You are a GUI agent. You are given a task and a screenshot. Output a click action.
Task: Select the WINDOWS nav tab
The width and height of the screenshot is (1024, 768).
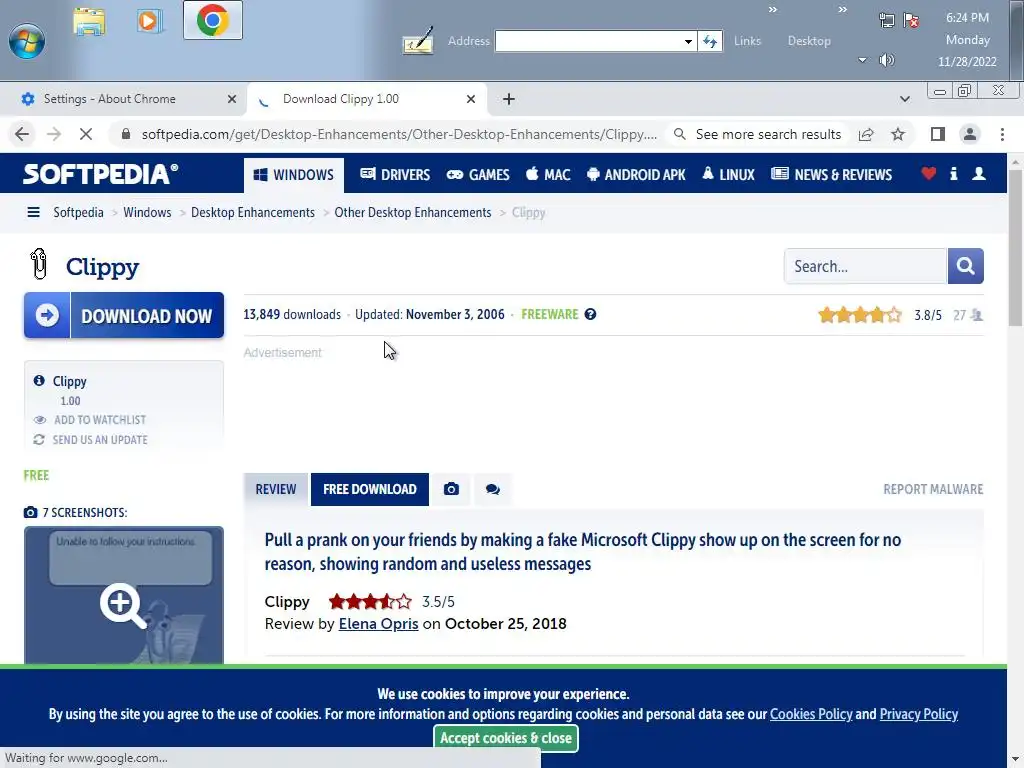point(294,175)
